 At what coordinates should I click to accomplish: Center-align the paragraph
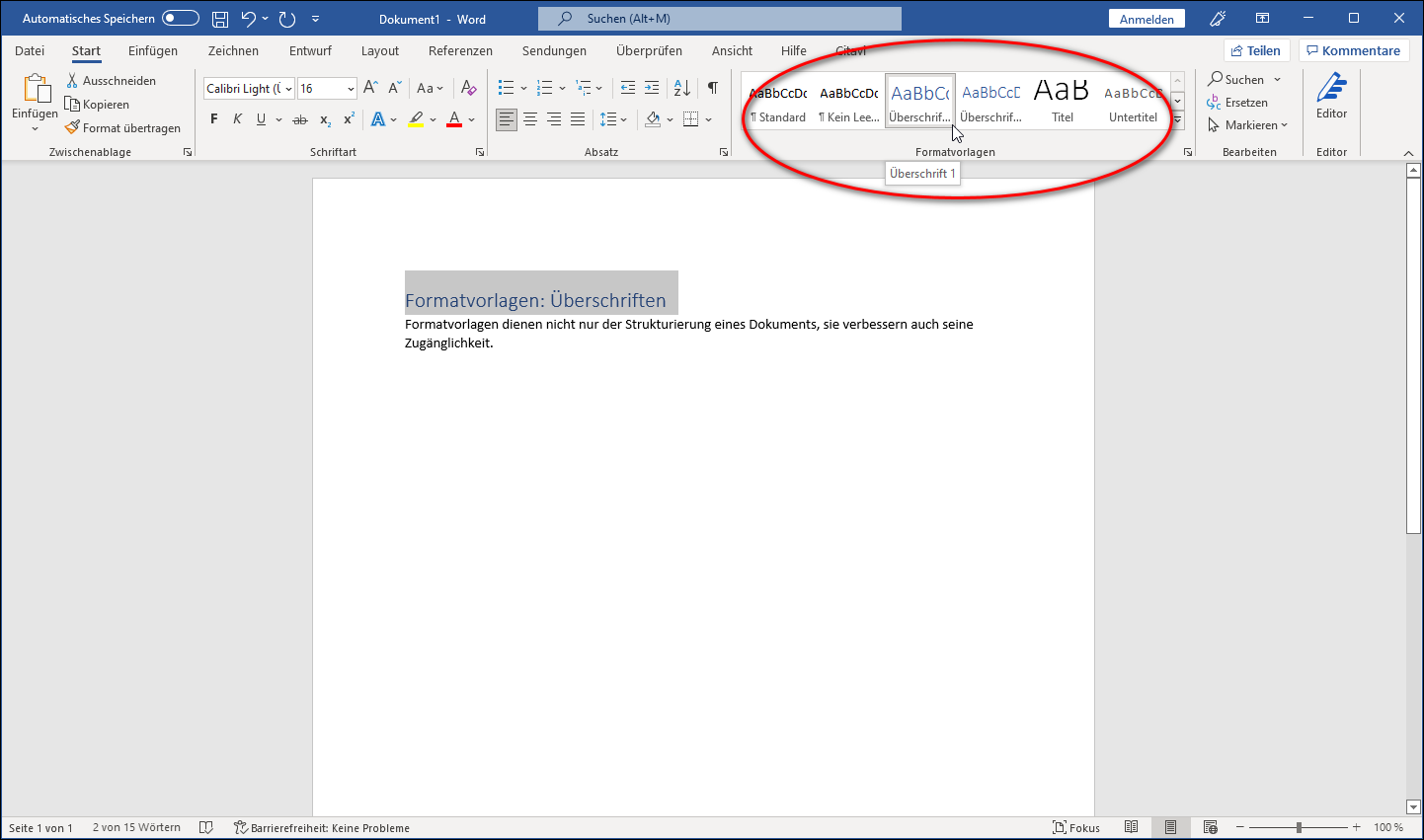point(530,119)
